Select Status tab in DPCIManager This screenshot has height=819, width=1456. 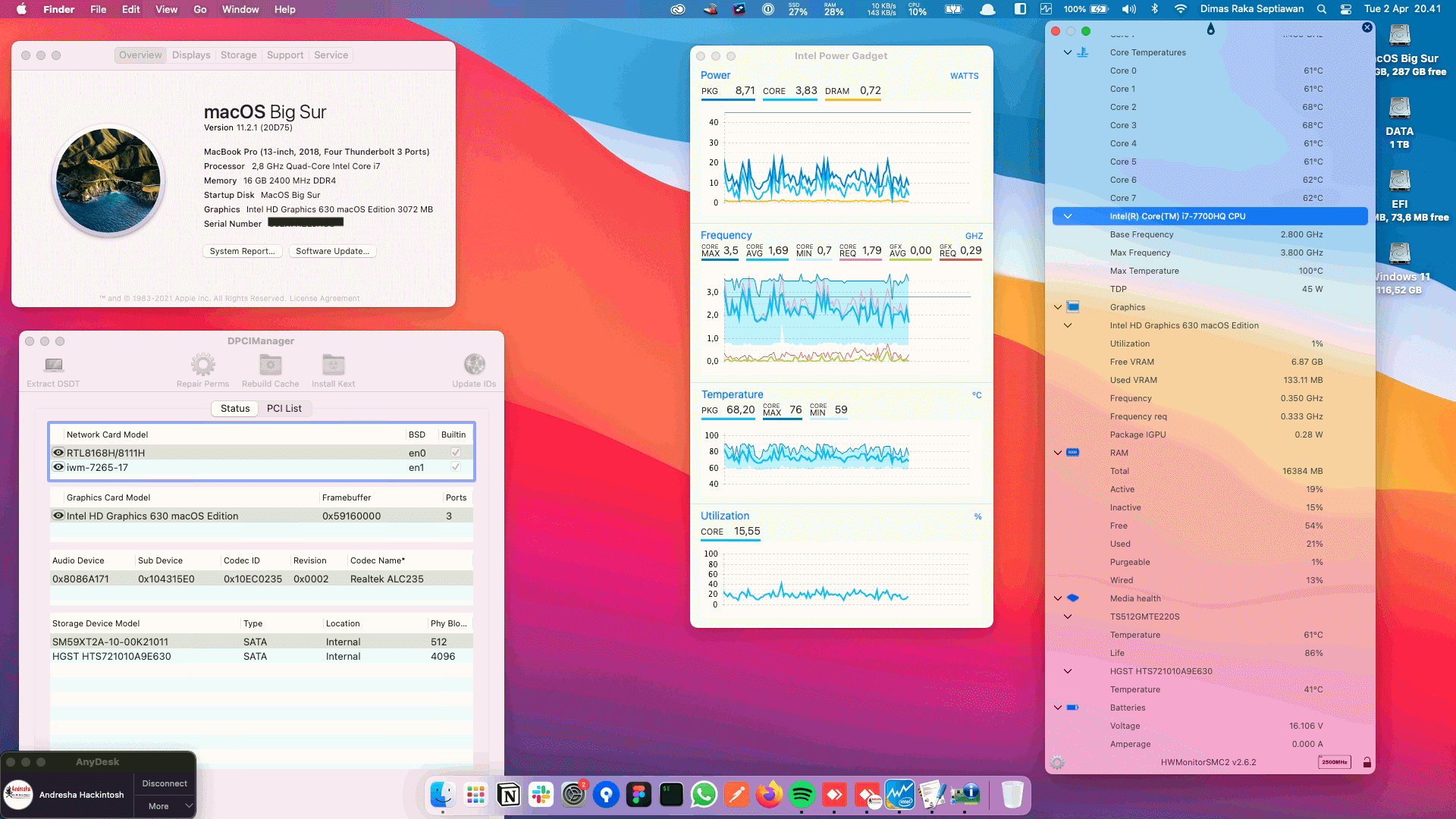click(x=235, y=408)
